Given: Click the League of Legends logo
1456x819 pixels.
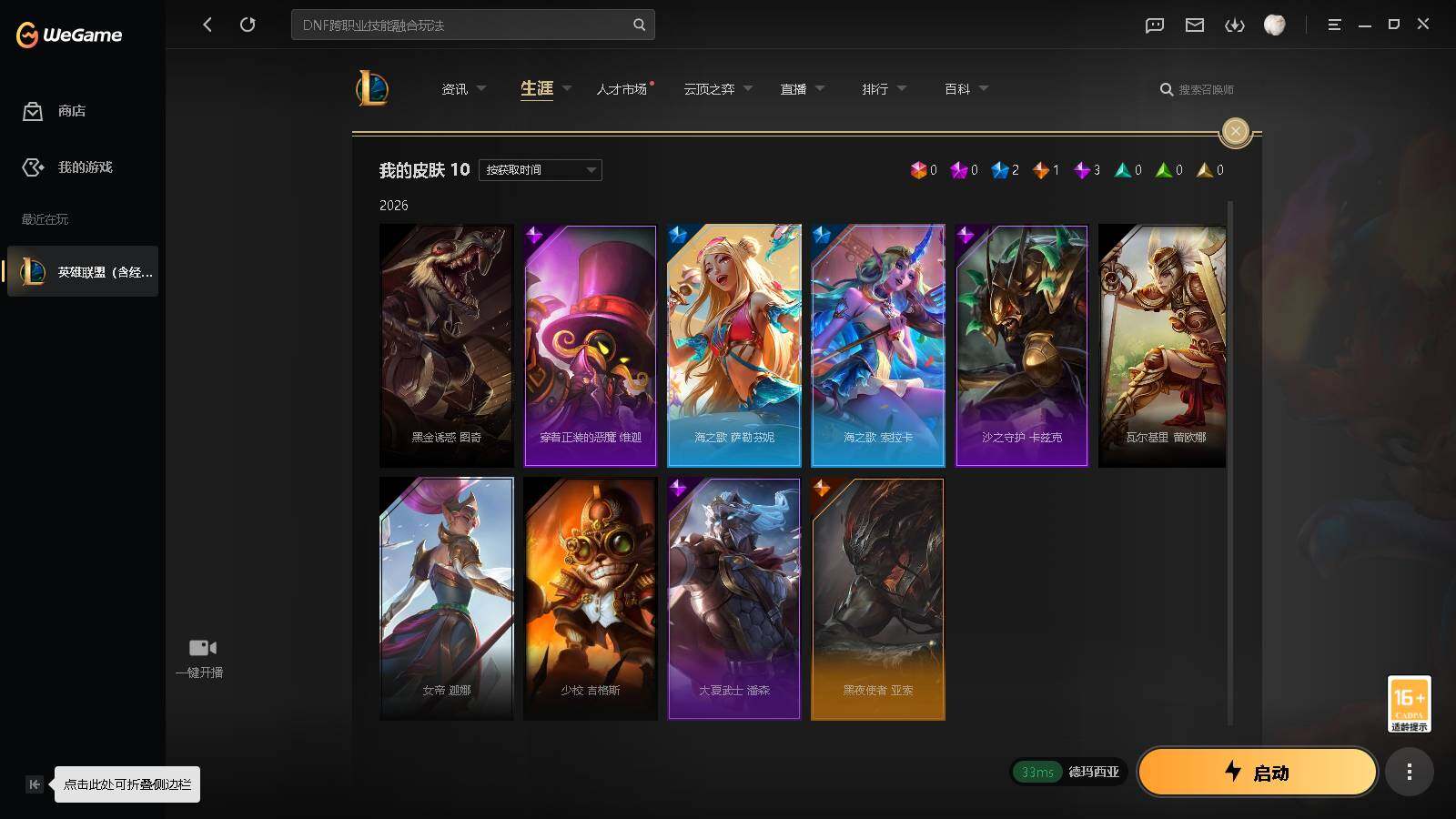Looking at the screenshot, I should coord(372,88).
